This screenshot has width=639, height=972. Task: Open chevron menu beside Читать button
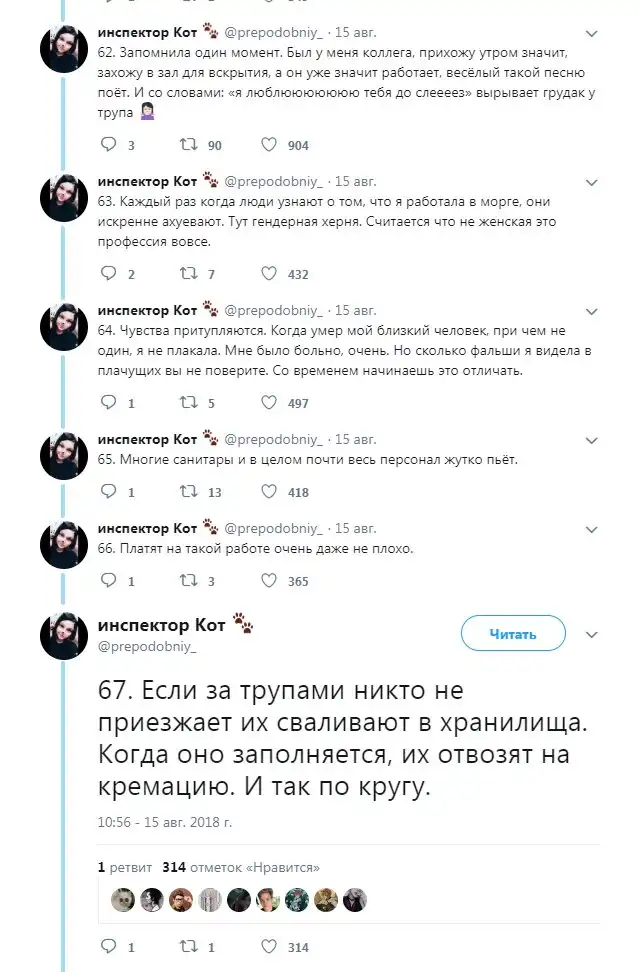pos(592,634)
